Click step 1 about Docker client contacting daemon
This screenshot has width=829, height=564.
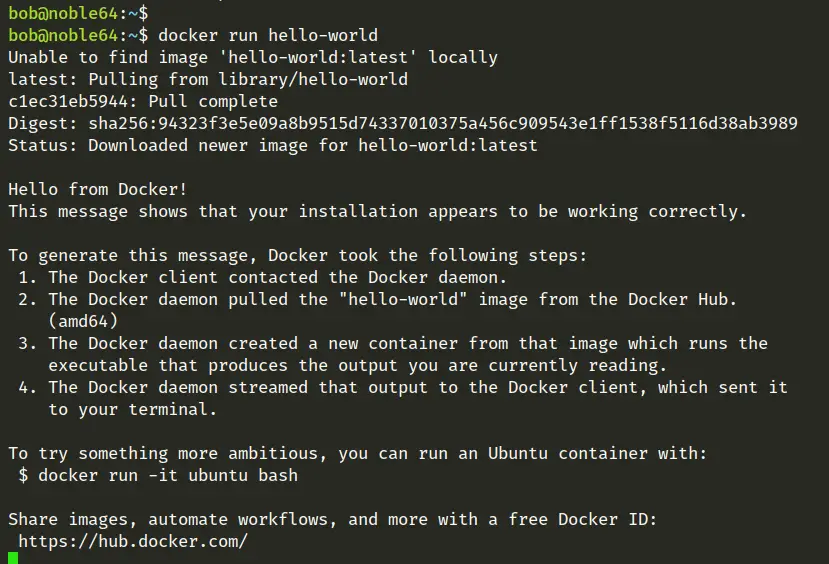263,277
